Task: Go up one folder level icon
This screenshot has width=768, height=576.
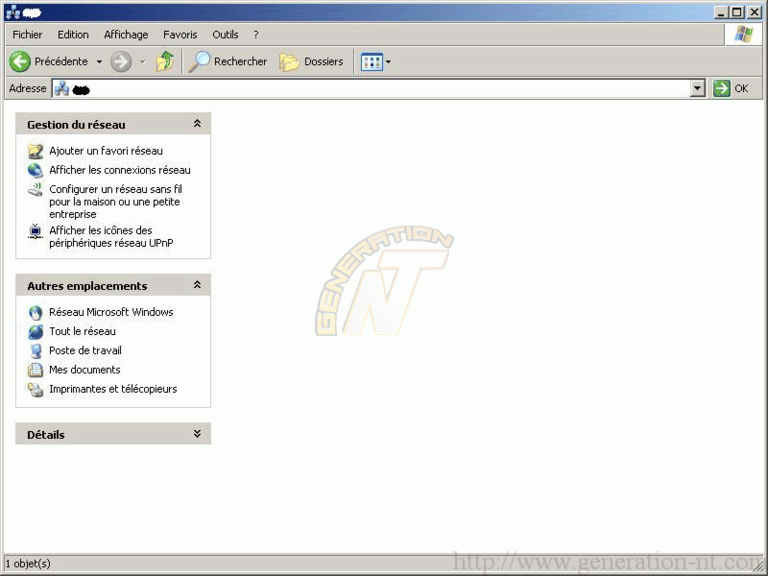Action: pos(165,62)
